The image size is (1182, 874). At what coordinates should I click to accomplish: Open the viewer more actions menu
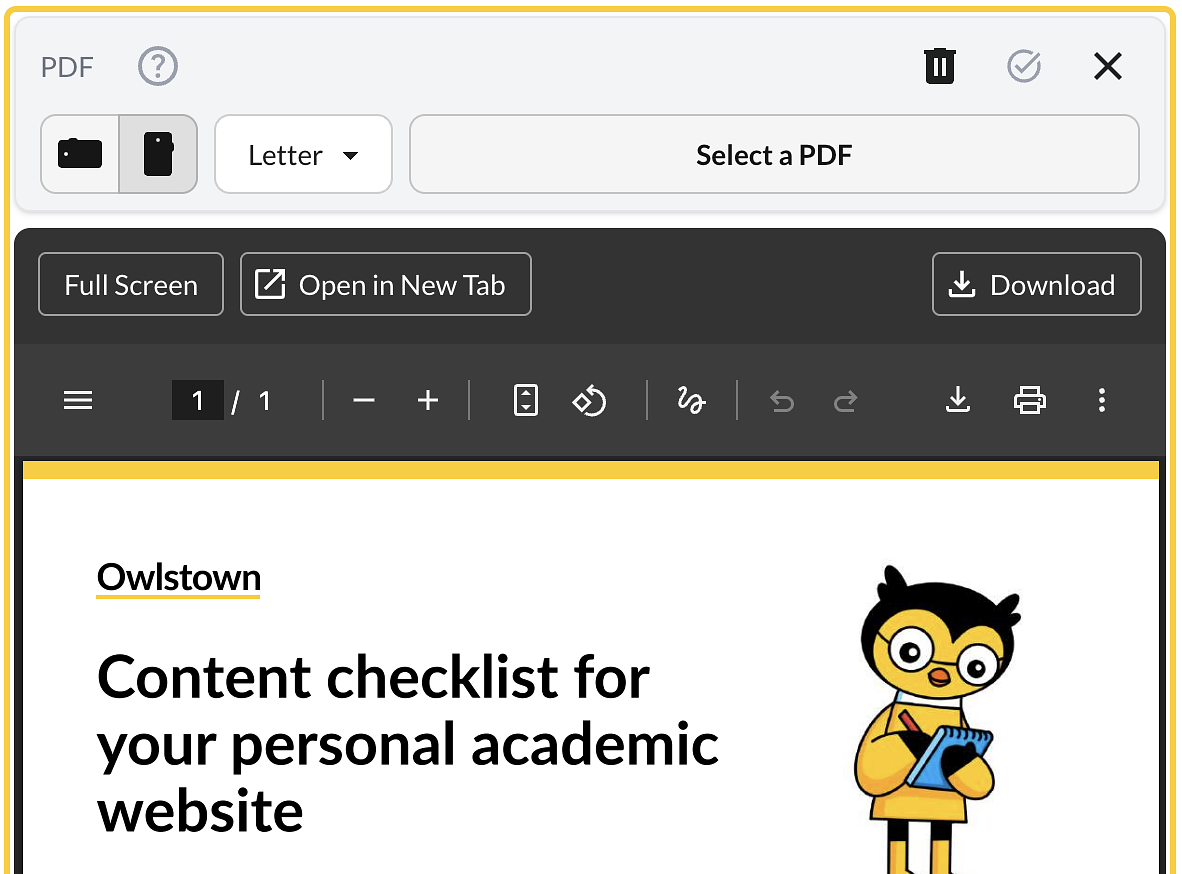coord(1101,401)
